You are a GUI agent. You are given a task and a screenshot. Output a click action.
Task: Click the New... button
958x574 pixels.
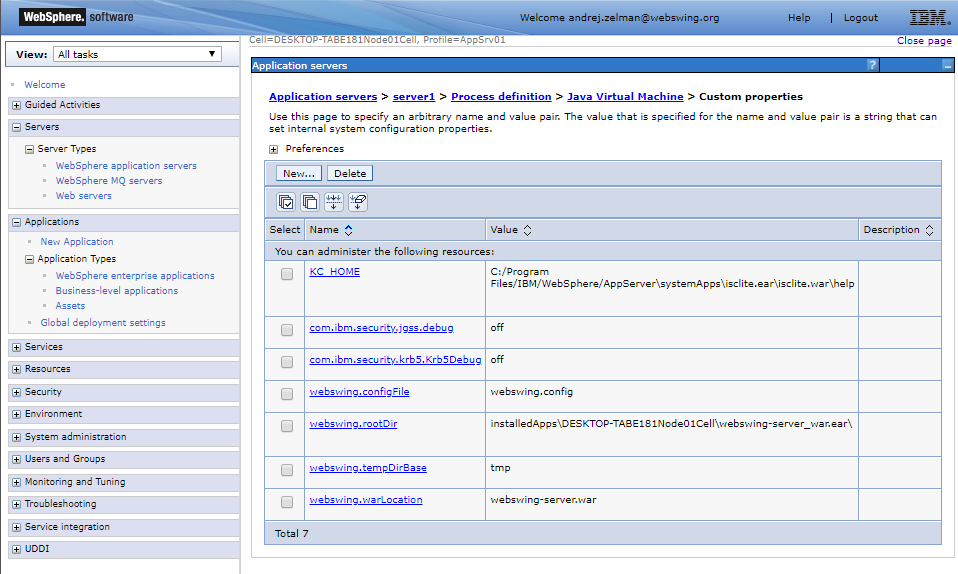point(299,174)
